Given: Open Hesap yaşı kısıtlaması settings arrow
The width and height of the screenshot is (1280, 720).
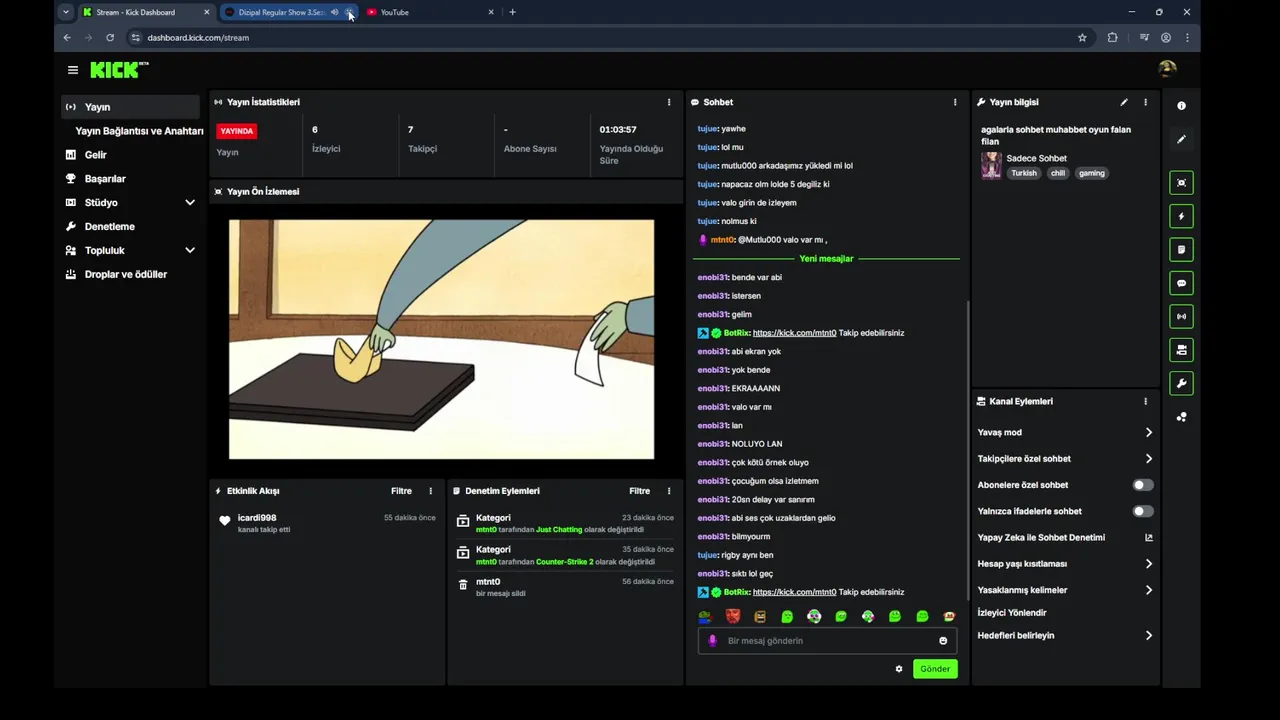Looking at the screenshot, I should (1148, 564).
